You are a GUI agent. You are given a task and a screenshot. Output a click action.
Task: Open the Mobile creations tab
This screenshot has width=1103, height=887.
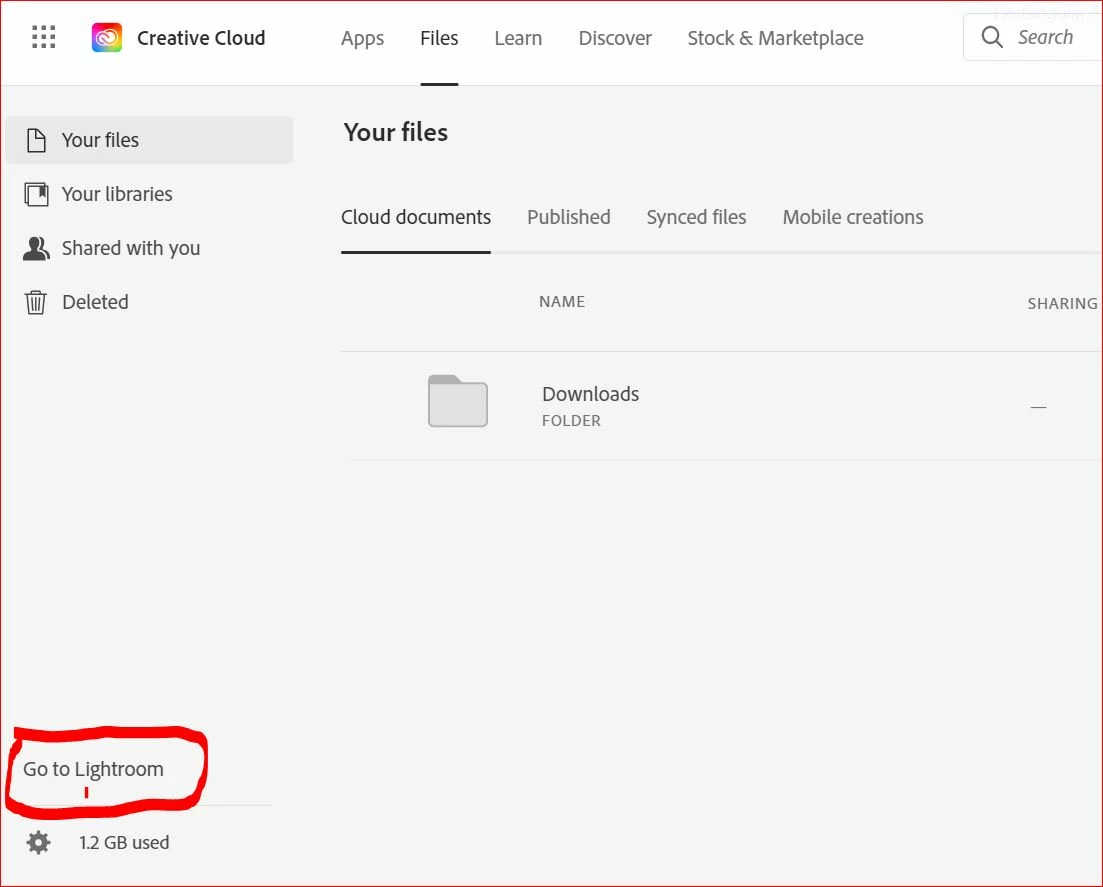tap(853, 217)
